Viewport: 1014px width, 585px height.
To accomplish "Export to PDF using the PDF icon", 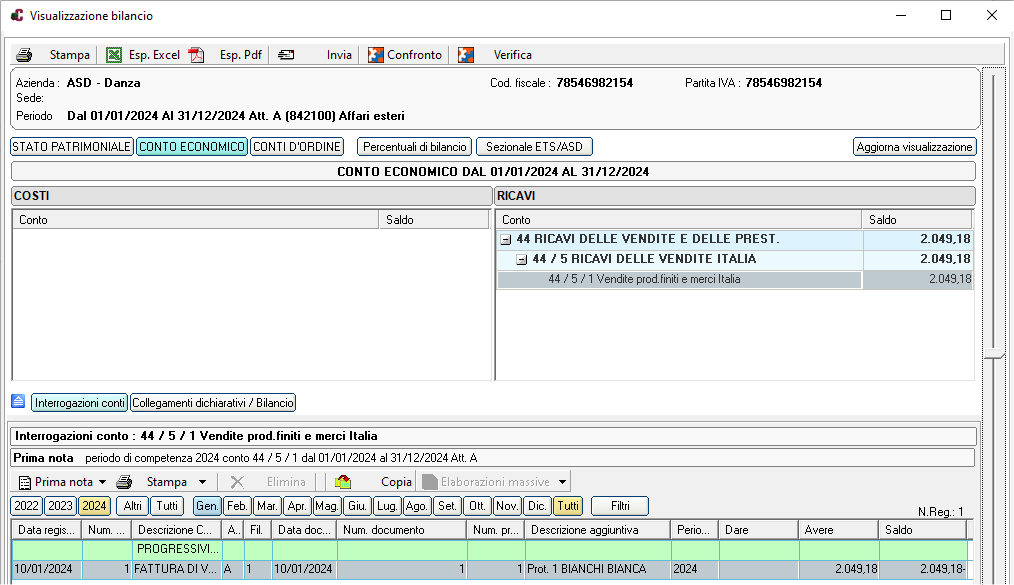I will click(197, 55).
